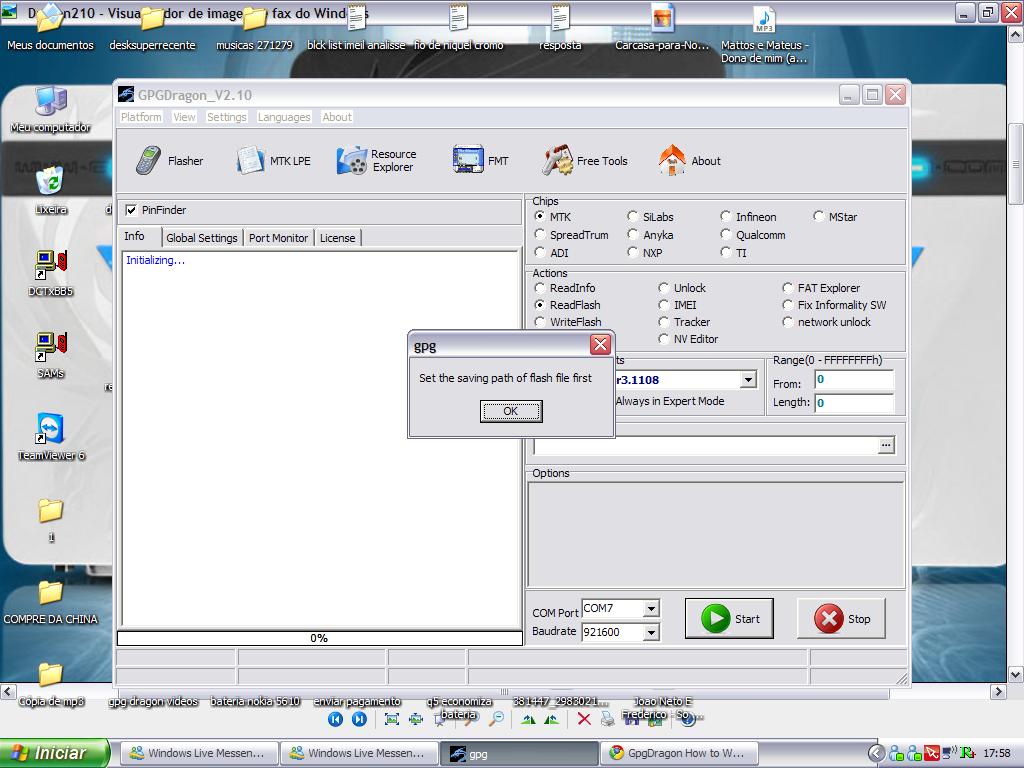The width and height of the screenshot is (1024, 768).
Task: Open the Iniciar start menu
Action: pos(55,753)
